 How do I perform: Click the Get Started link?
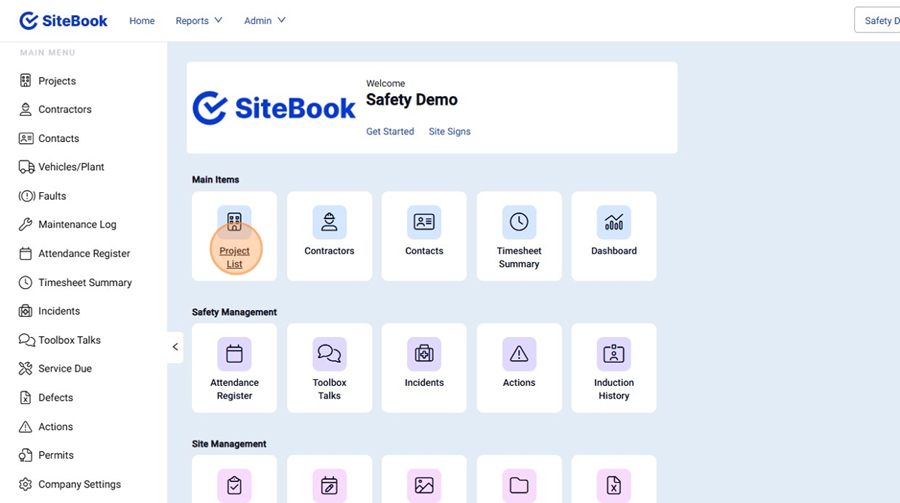tap(390, 131)
